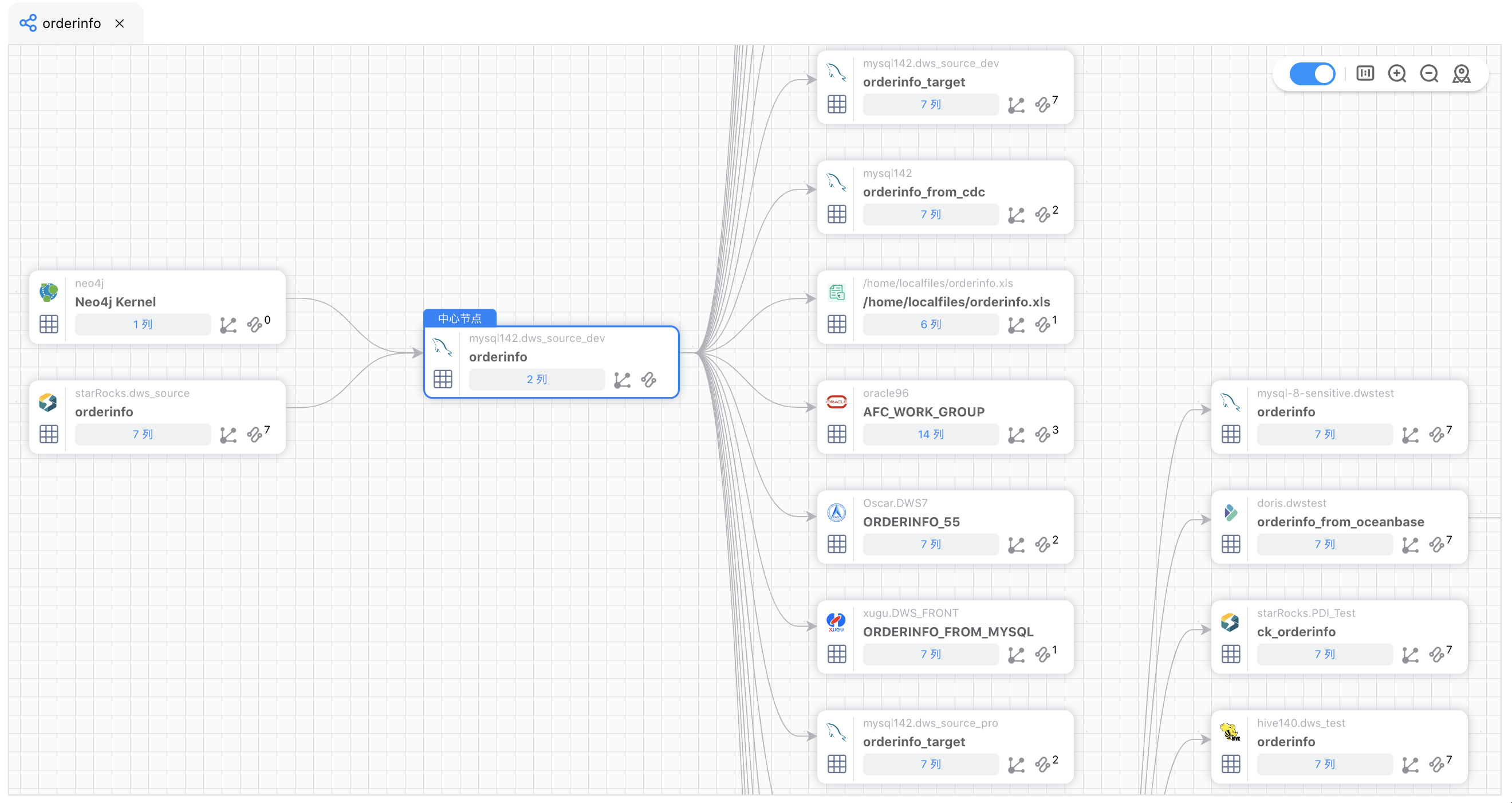Click the zoom out magnifier icon
This screenshot has height=803, width=1512.
[x=1428, y=74]
